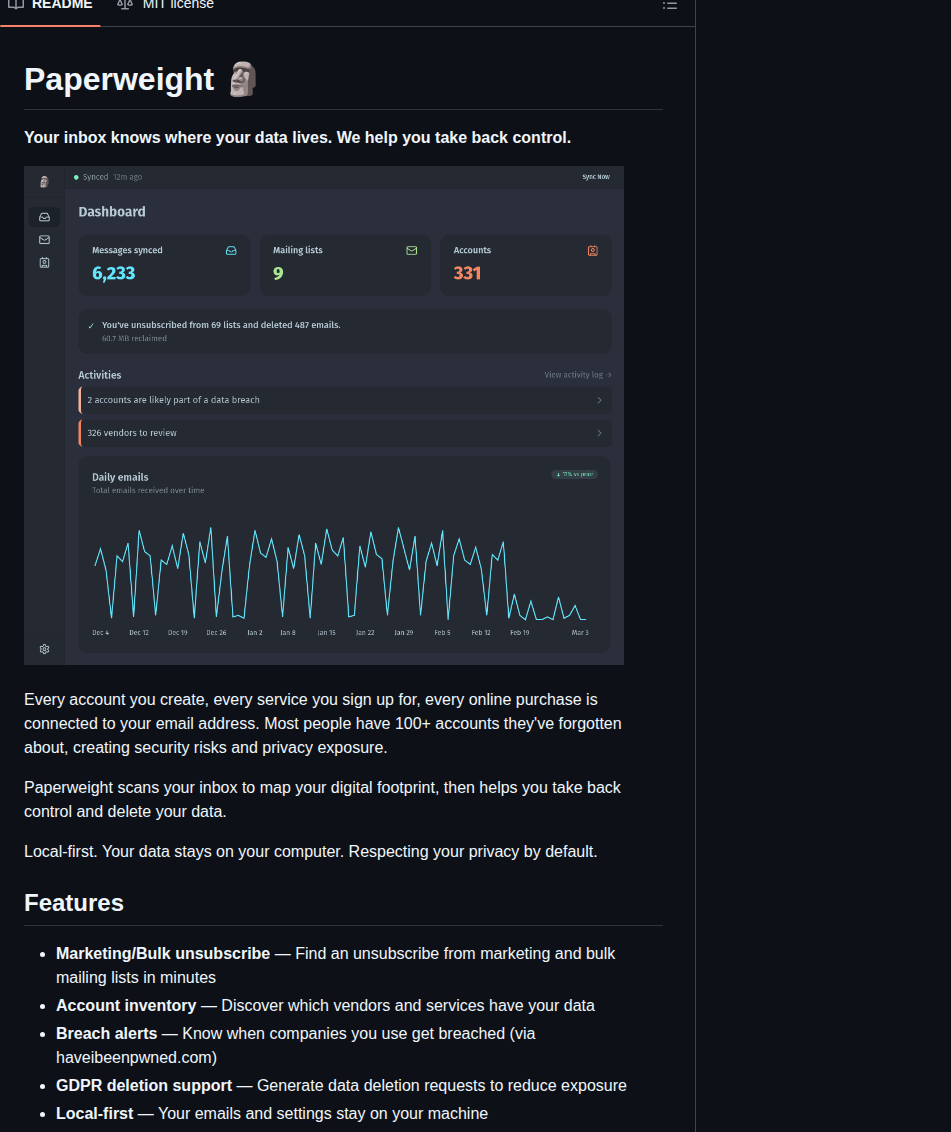The height and width of the screenshot is (1132, 951).
Task: Click inbox icon on Messages synced card
Action: pos(231,251)
